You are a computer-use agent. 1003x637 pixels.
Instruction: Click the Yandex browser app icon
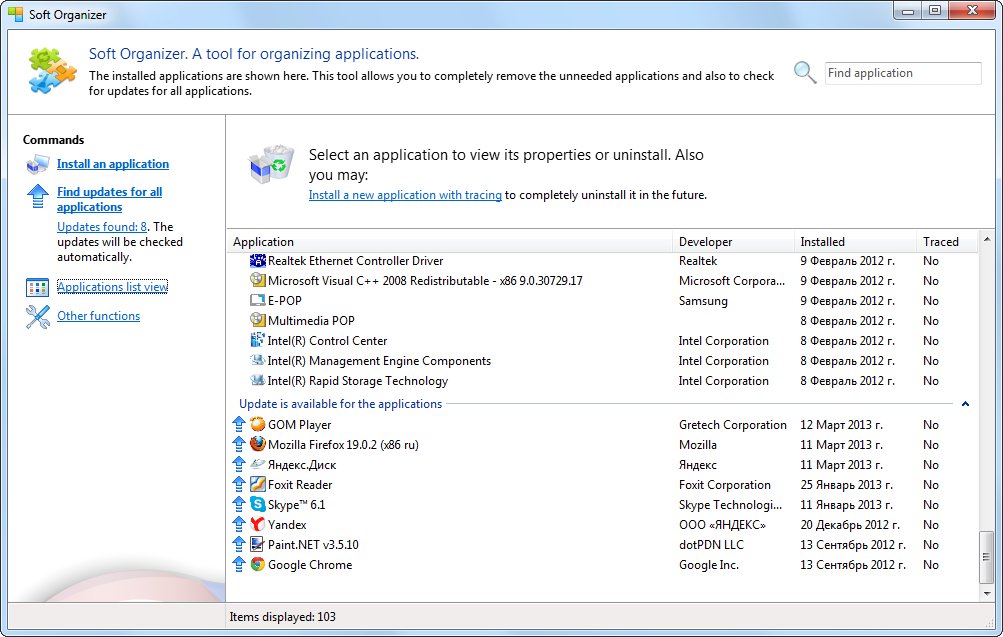coord(258,524)
